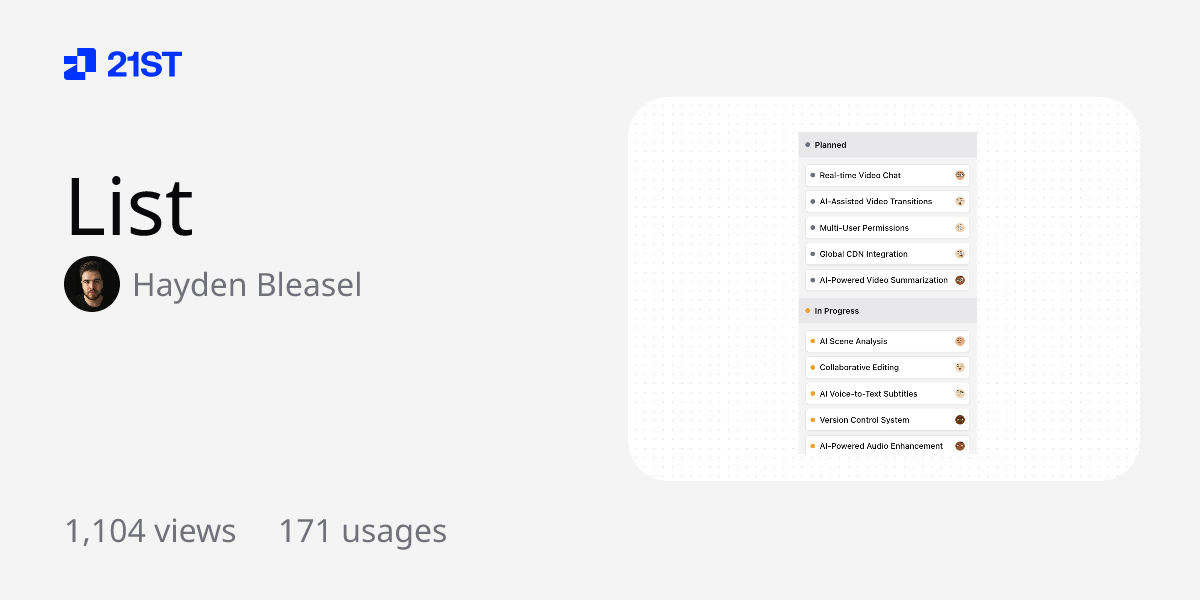Click the avatar on AI Scene Analysis
Image resolution: width=1200 pixels, height=600 pixels.
pyautogui.click(x=959, y=341)
